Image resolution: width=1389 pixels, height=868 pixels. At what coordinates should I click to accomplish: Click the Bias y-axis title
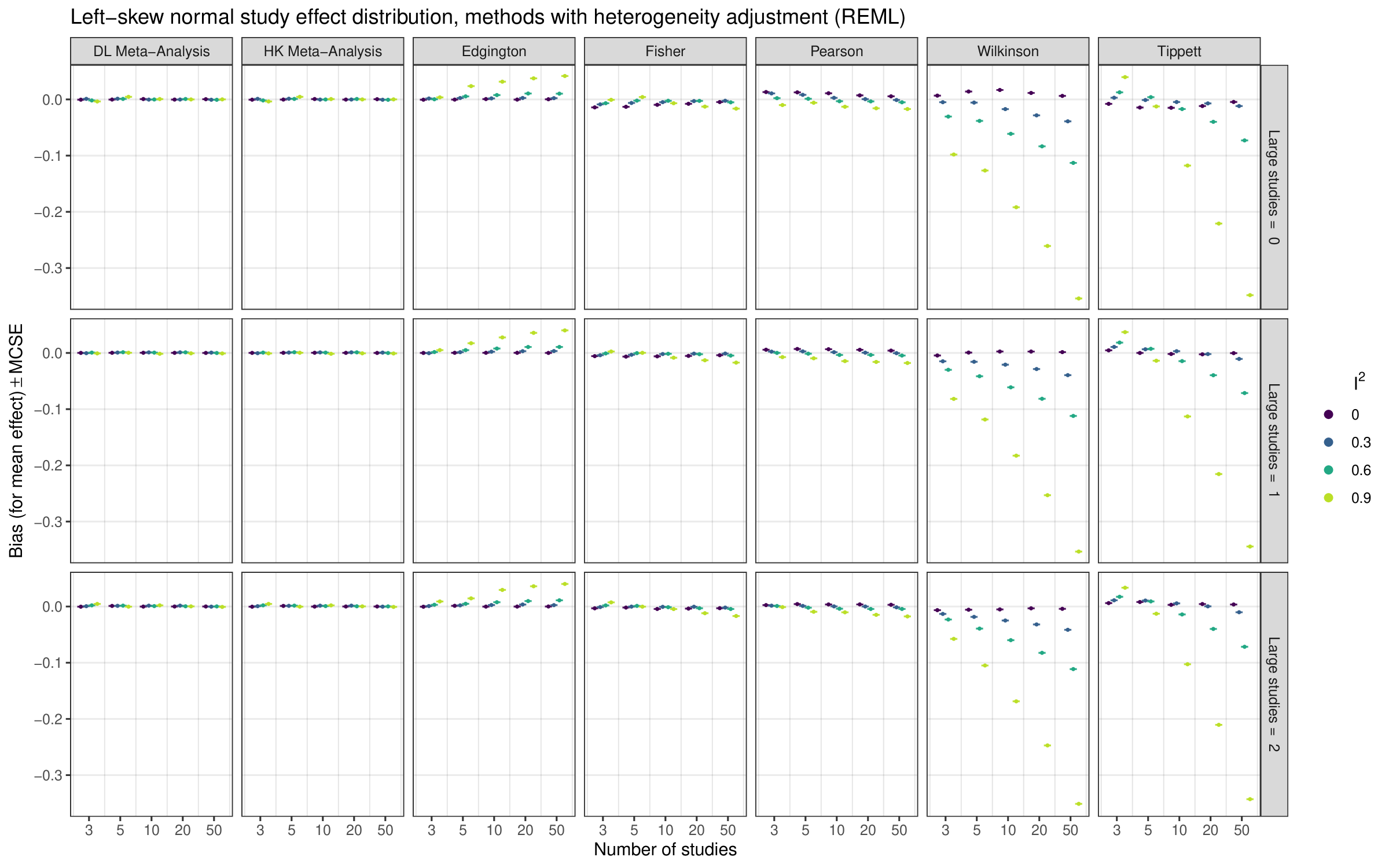point(16,440)
